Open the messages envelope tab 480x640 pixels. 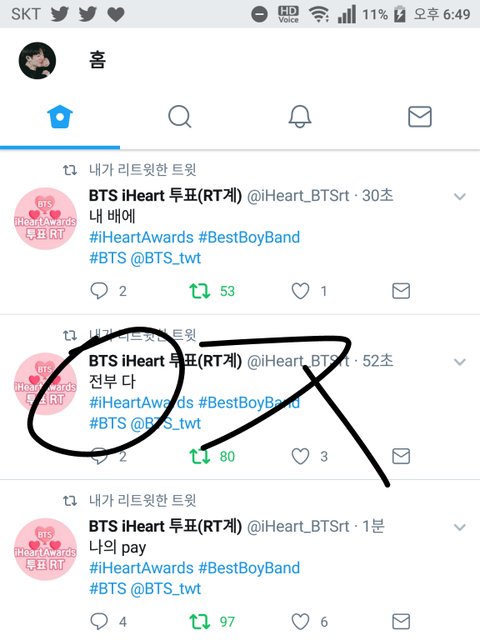(x=420, y=117)
